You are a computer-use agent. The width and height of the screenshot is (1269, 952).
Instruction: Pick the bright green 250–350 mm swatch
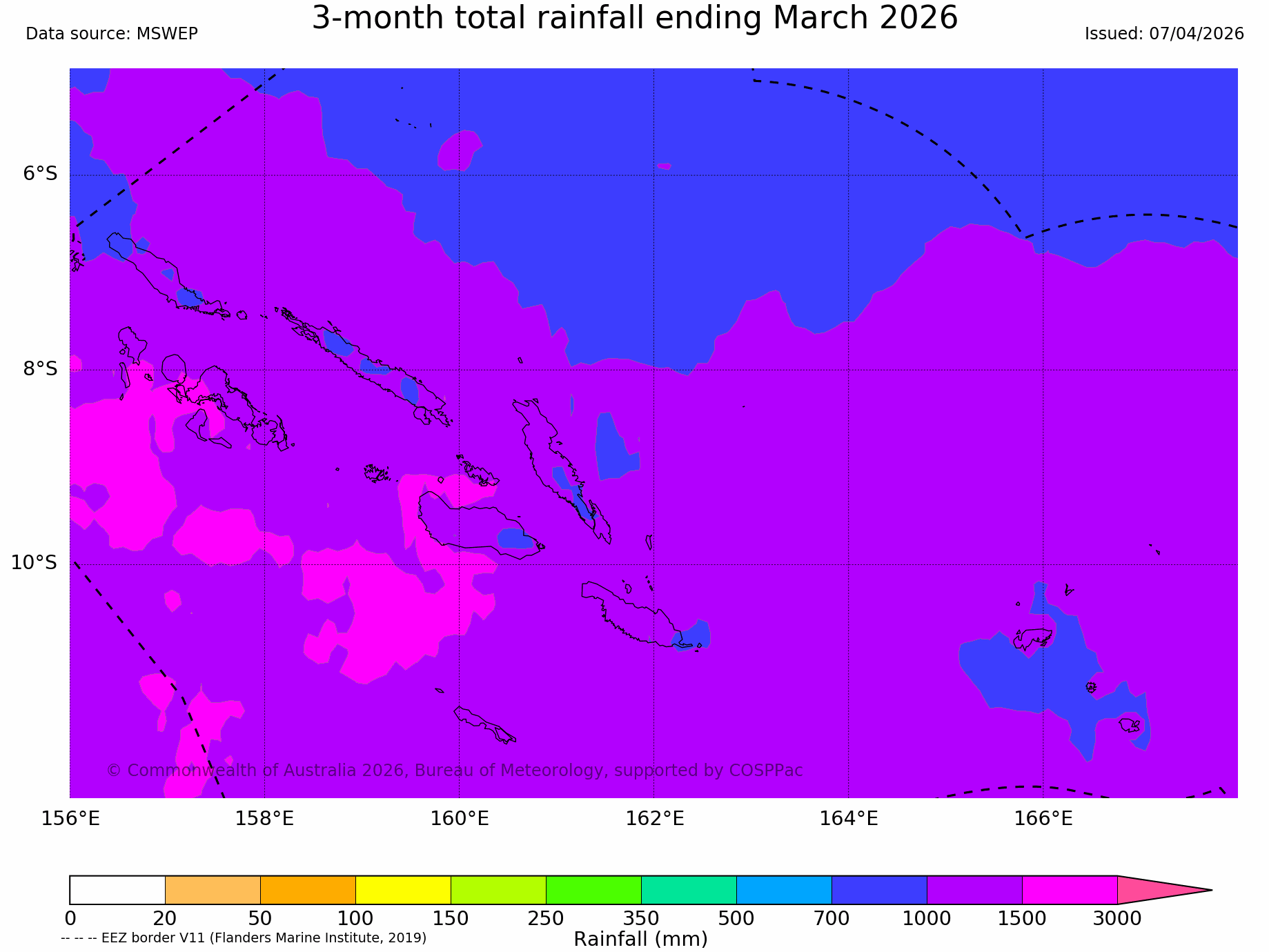tap(593, 890)
